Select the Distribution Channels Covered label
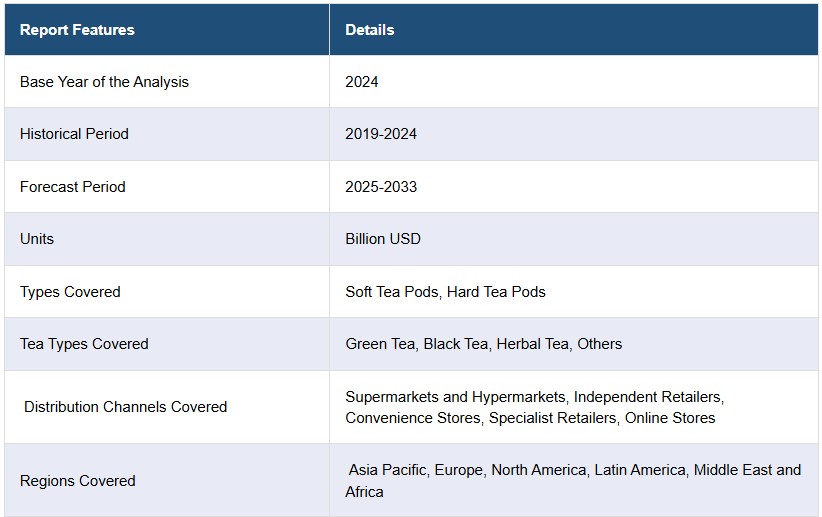822x517 pixels. [x=125, y=407]
